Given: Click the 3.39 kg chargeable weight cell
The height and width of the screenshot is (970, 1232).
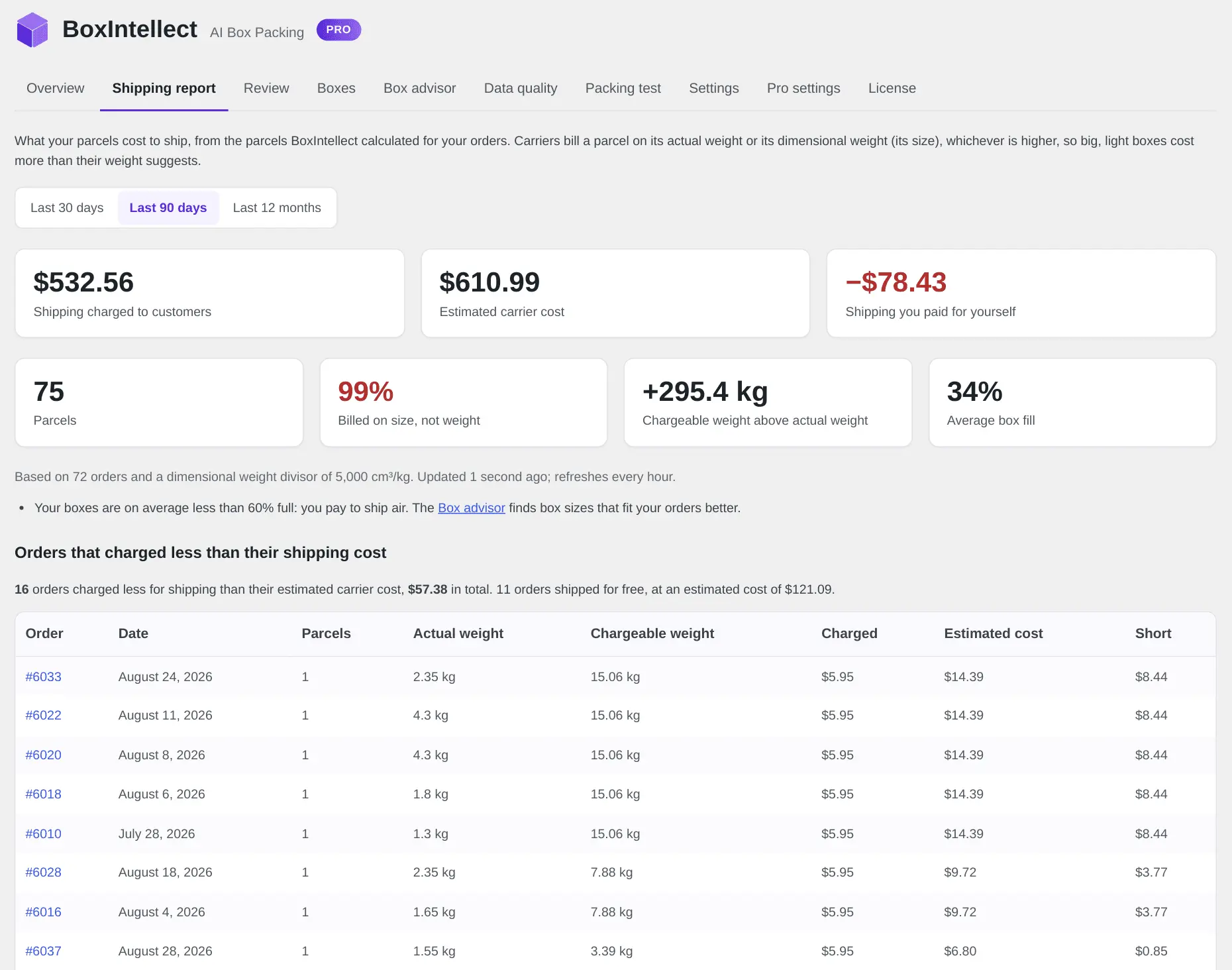Looking at the screenshot, I should [x=611, y=951].
